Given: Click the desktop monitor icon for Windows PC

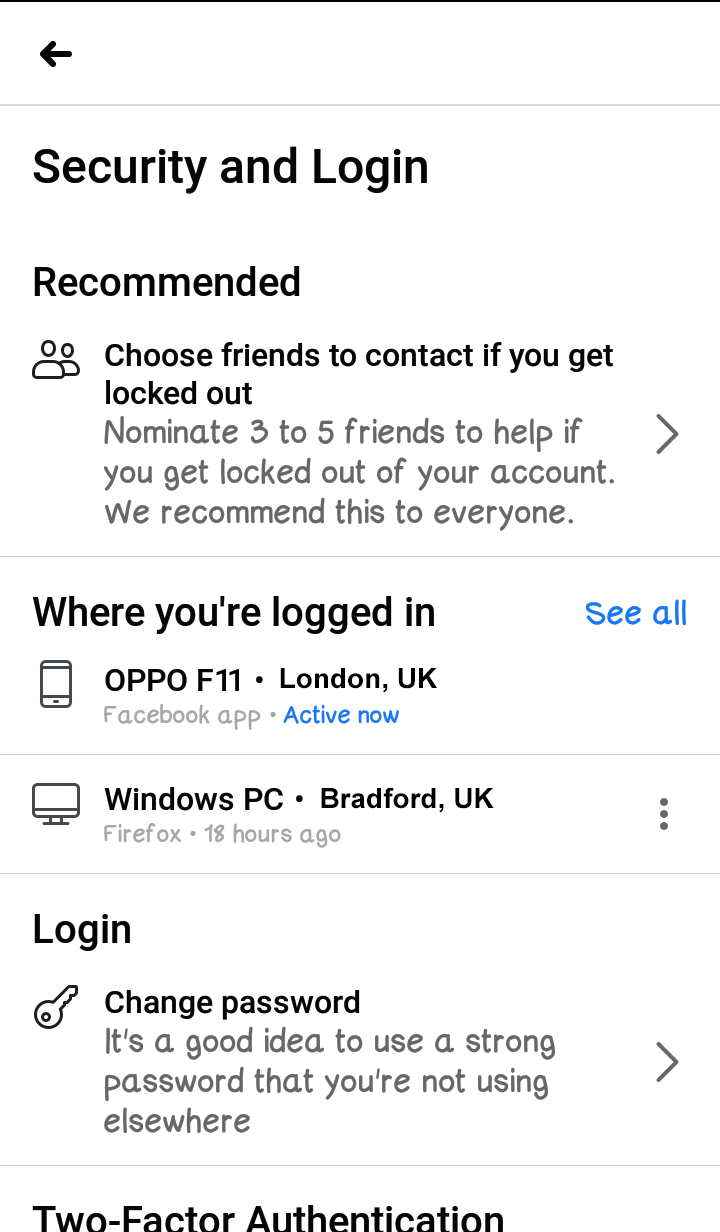Looking at the screenshot, I should [x=56, y=804].
